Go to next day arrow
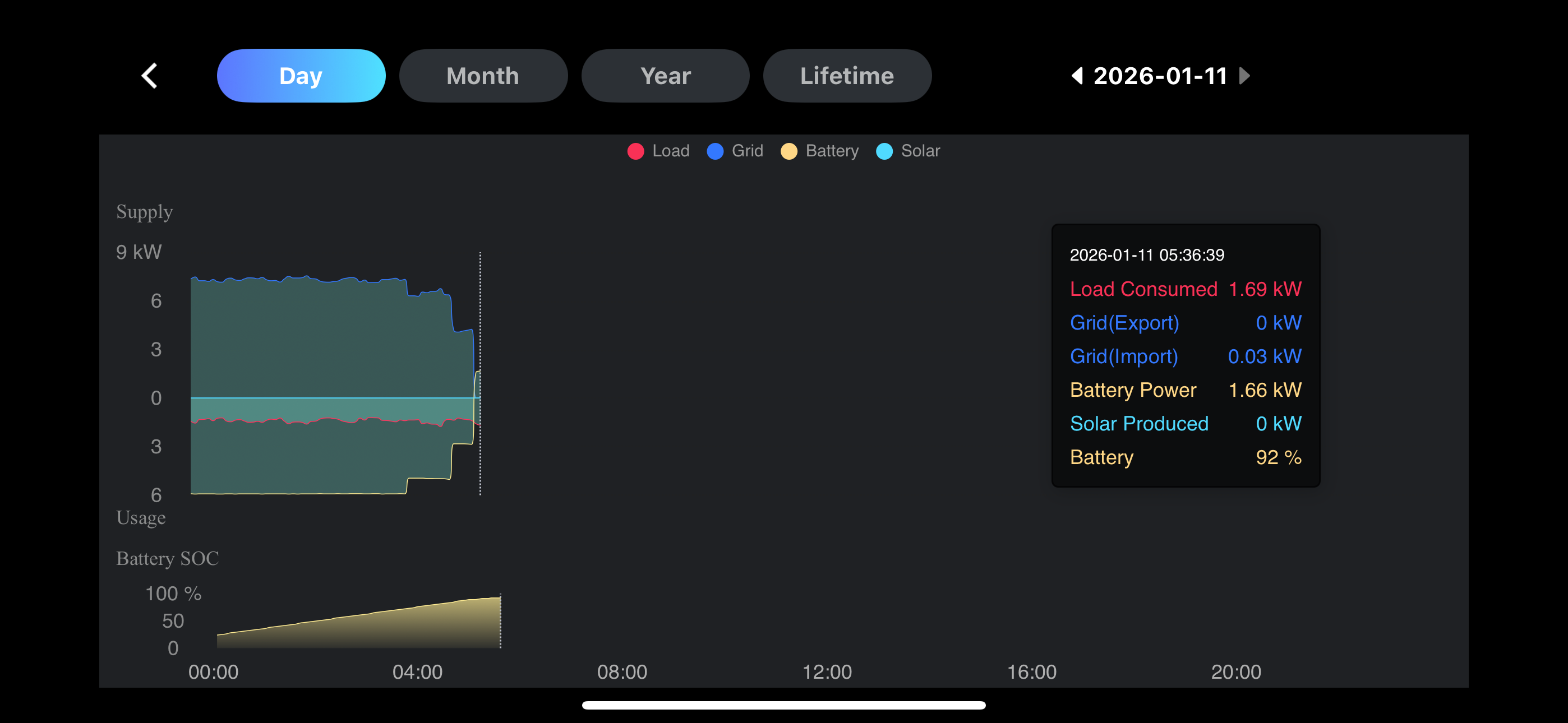The image size is (1568, 723). pos(1245,76)
